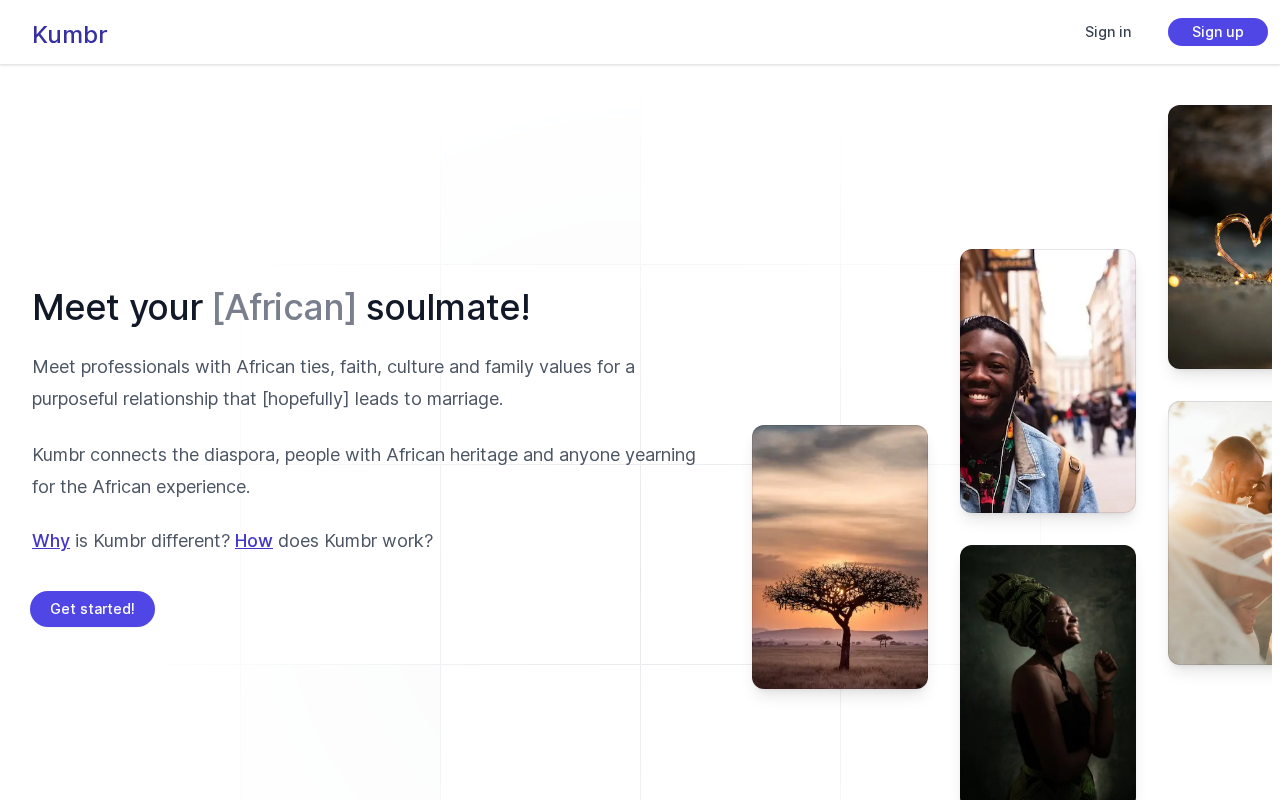
Task: Click the "Kumbr connects the diaspora" paragraph
Action: click(363, 455)
